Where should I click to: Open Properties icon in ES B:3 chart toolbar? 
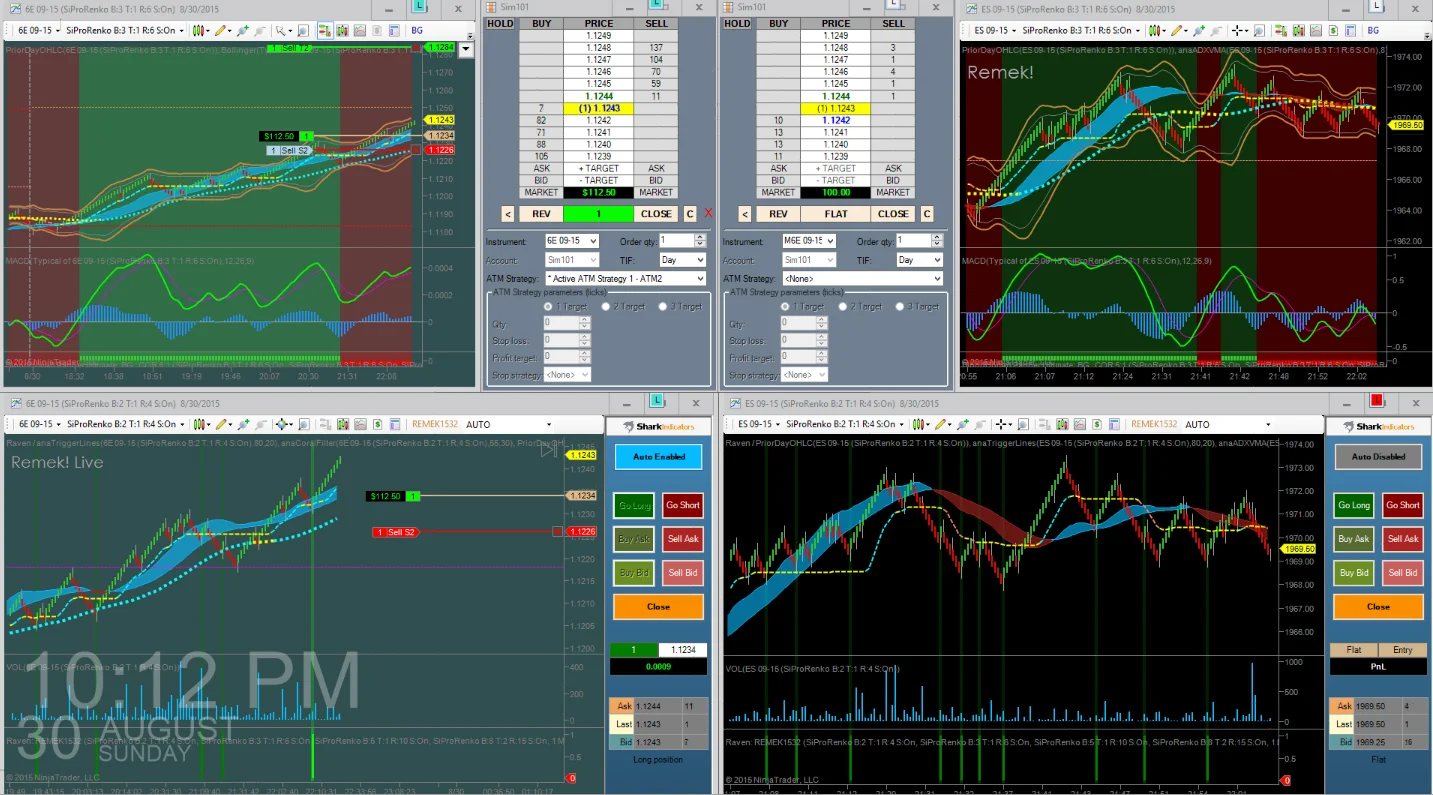[1351, 31]
